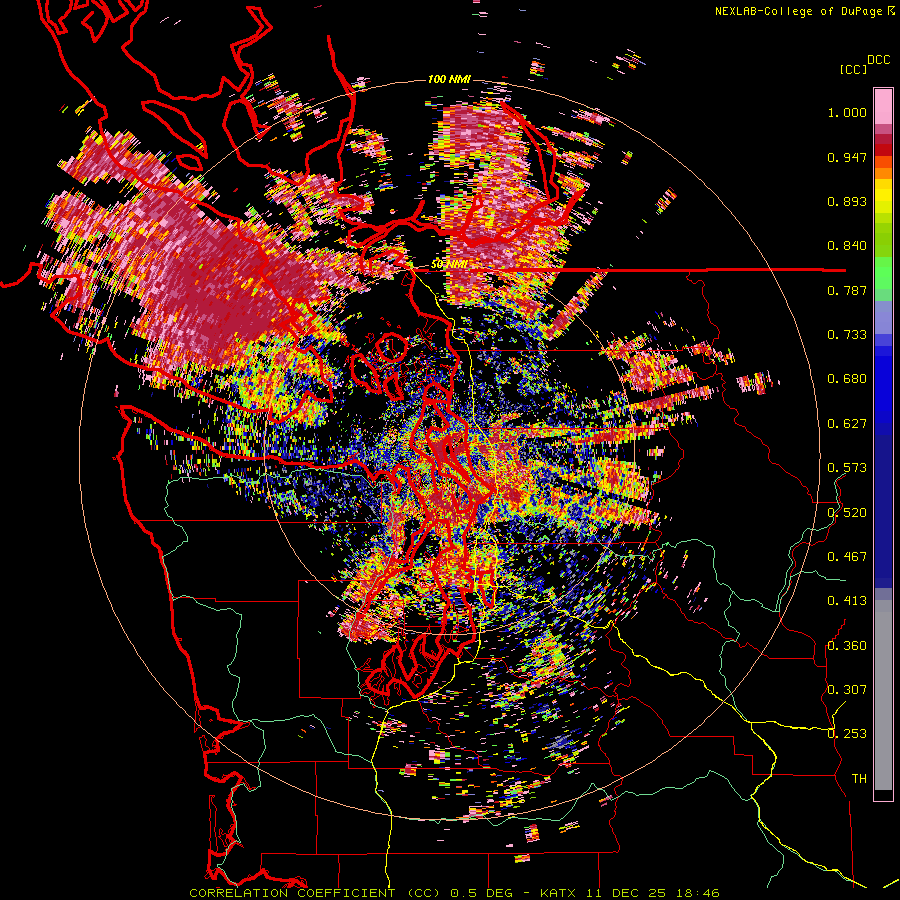Click the 50 NMI range ring label
The width and height of the screenshot is (900, 900).
pos(448,265)
